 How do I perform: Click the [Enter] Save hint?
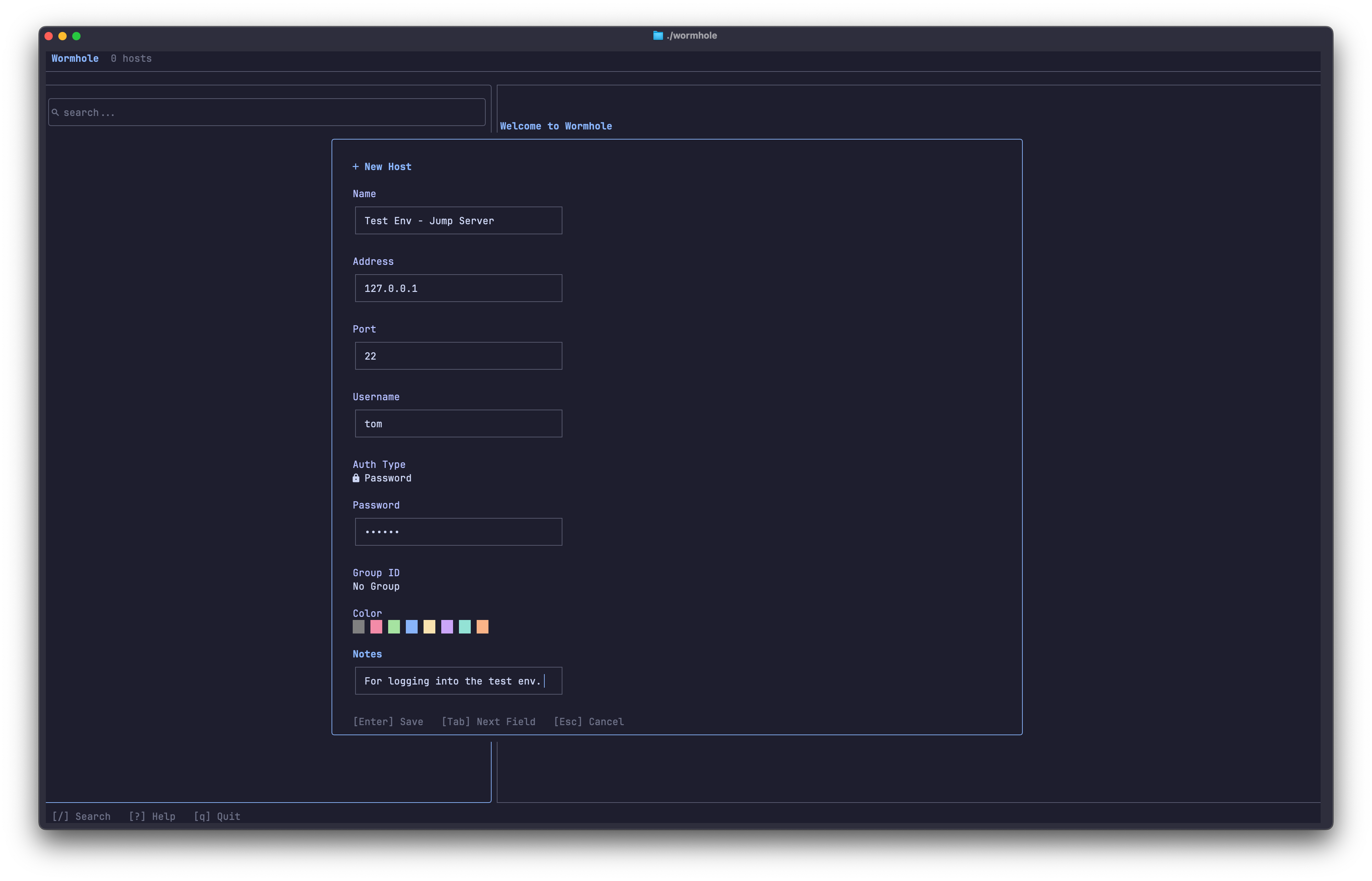(x=388, y=722)
